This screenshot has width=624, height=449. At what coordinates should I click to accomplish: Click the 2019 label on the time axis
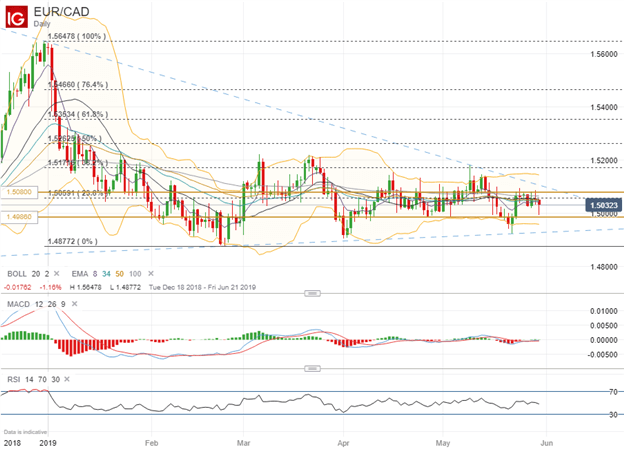click(49, 443)
